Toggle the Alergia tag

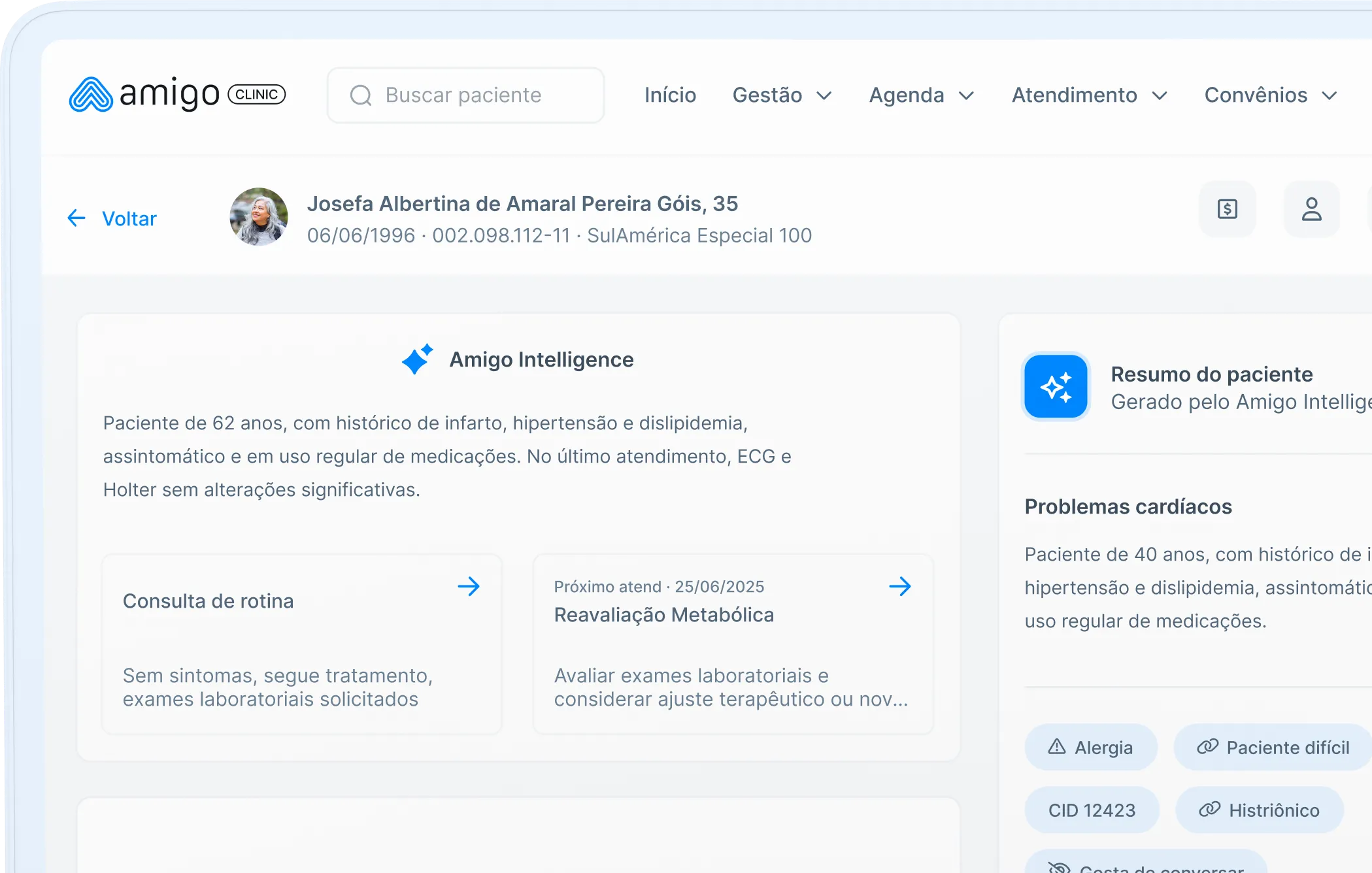pos(1090,747)
